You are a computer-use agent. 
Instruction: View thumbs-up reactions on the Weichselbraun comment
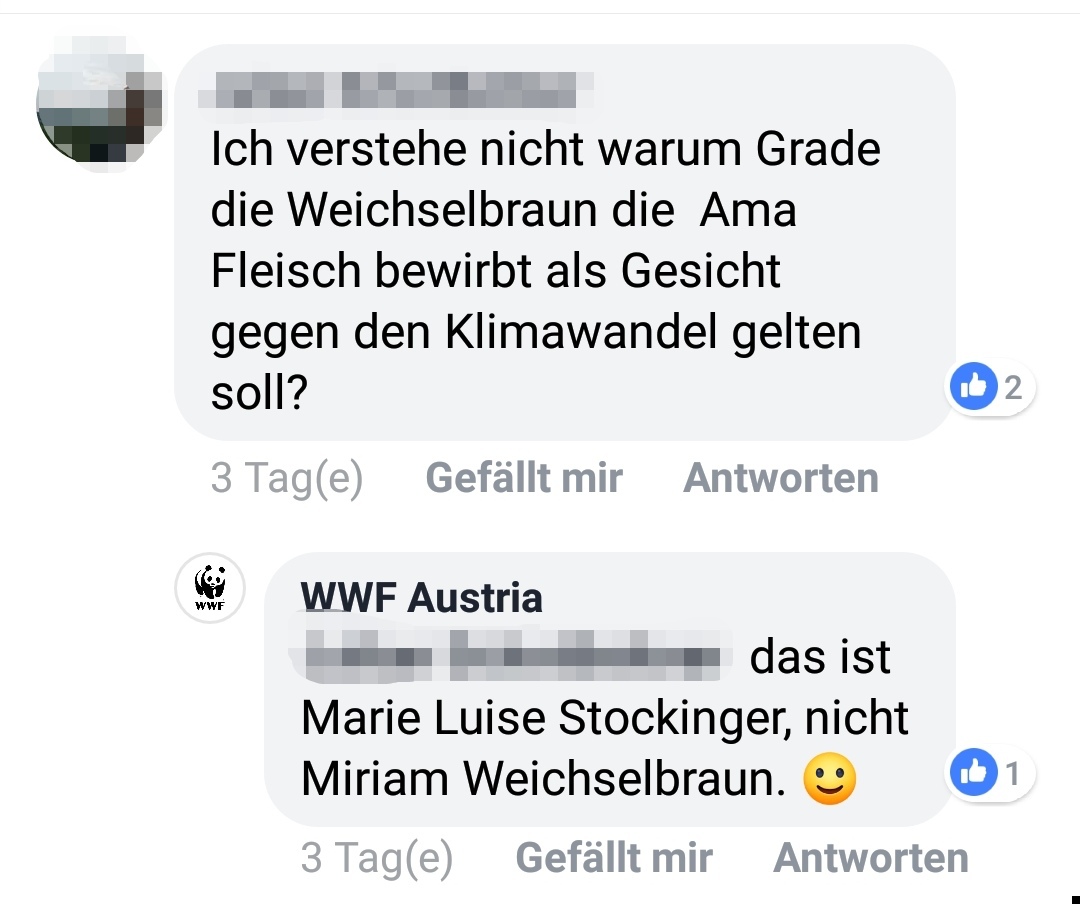coord(974,386)
